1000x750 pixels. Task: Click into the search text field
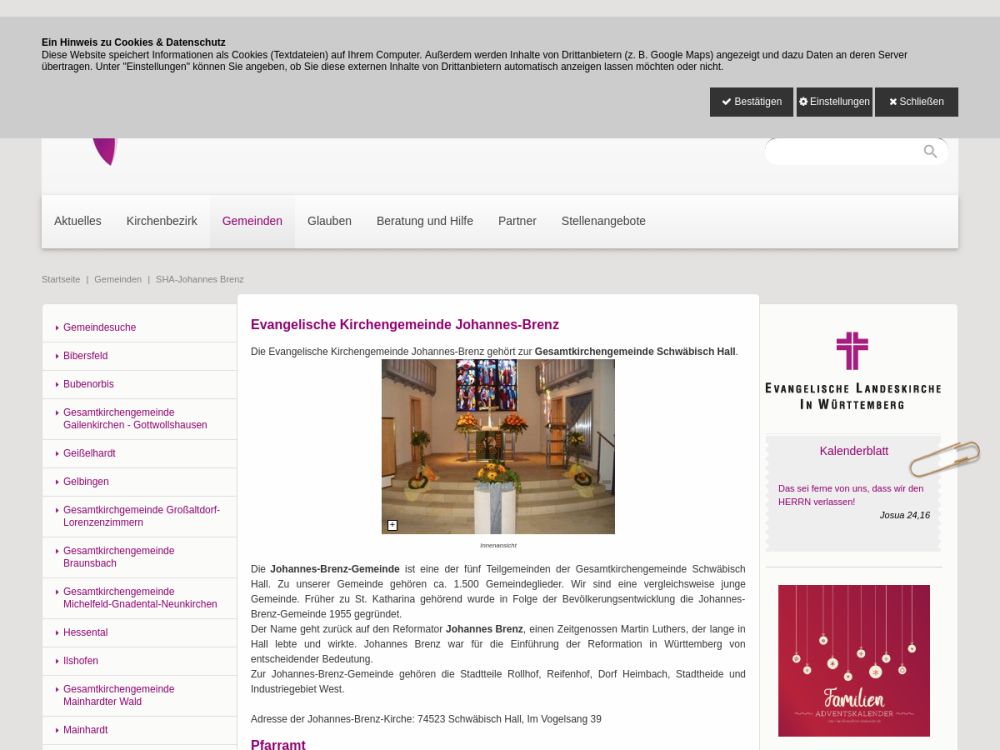(x=842, y=151)
